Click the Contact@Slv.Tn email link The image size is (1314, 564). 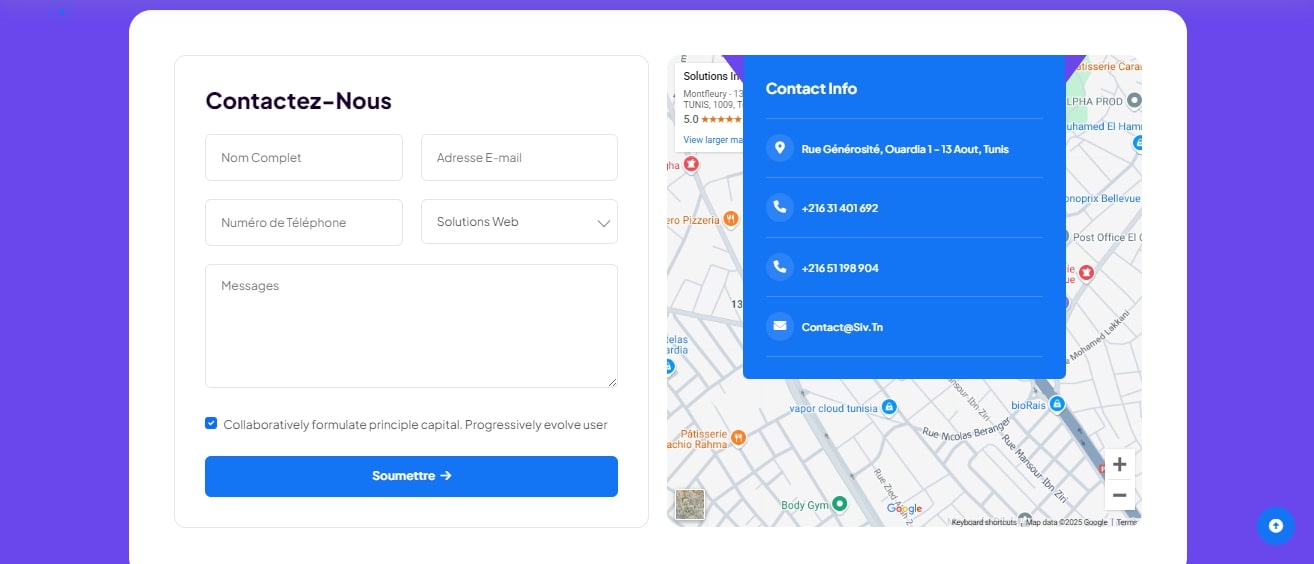click(842, 327)
